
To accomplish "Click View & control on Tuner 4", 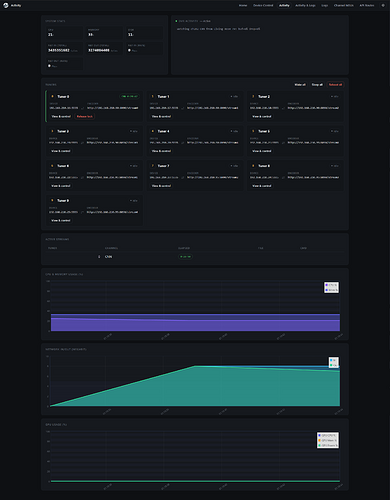I will coord(161,151).
